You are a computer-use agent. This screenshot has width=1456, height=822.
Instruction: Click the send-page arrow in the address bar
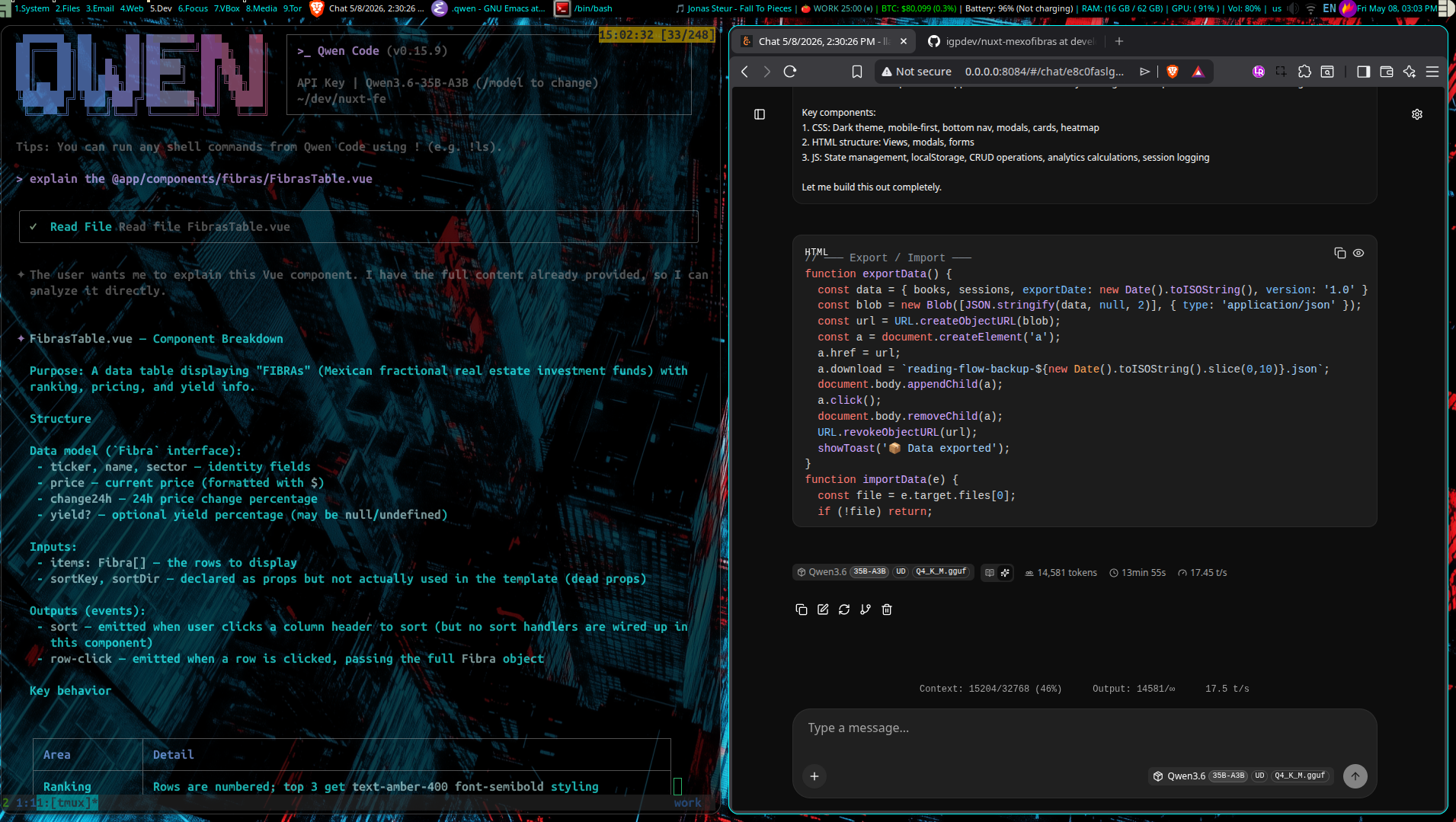click(1144, 72)
